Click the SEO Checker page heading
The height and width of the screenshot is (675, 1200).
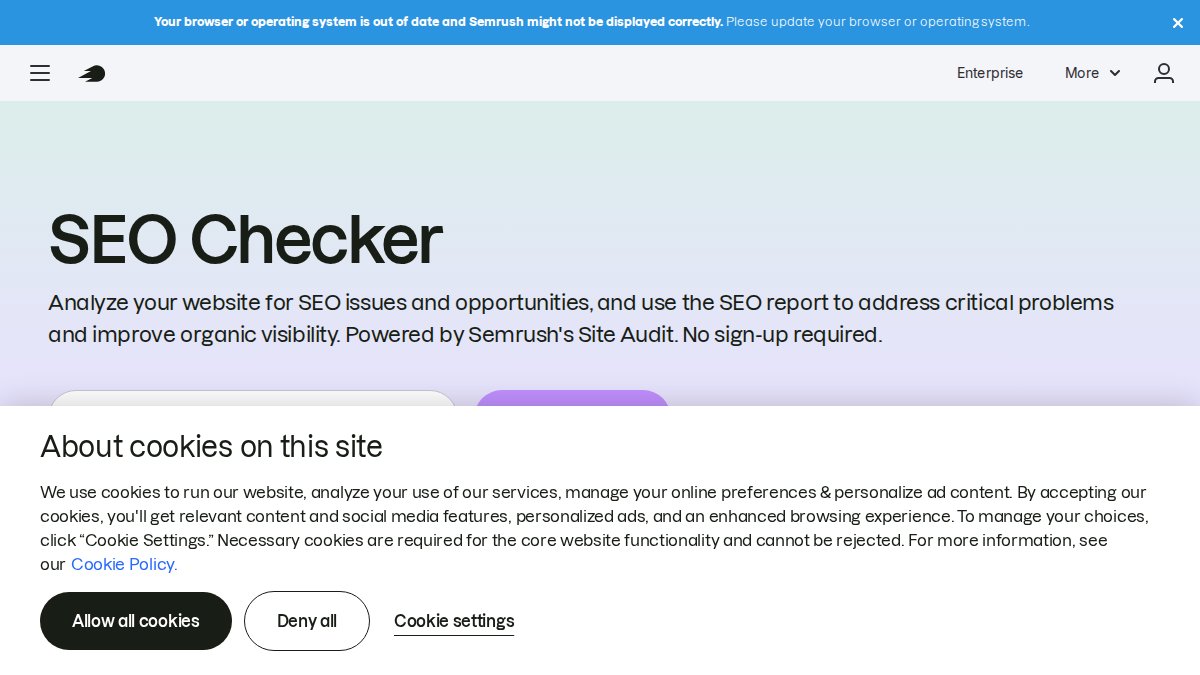[245, 239]
